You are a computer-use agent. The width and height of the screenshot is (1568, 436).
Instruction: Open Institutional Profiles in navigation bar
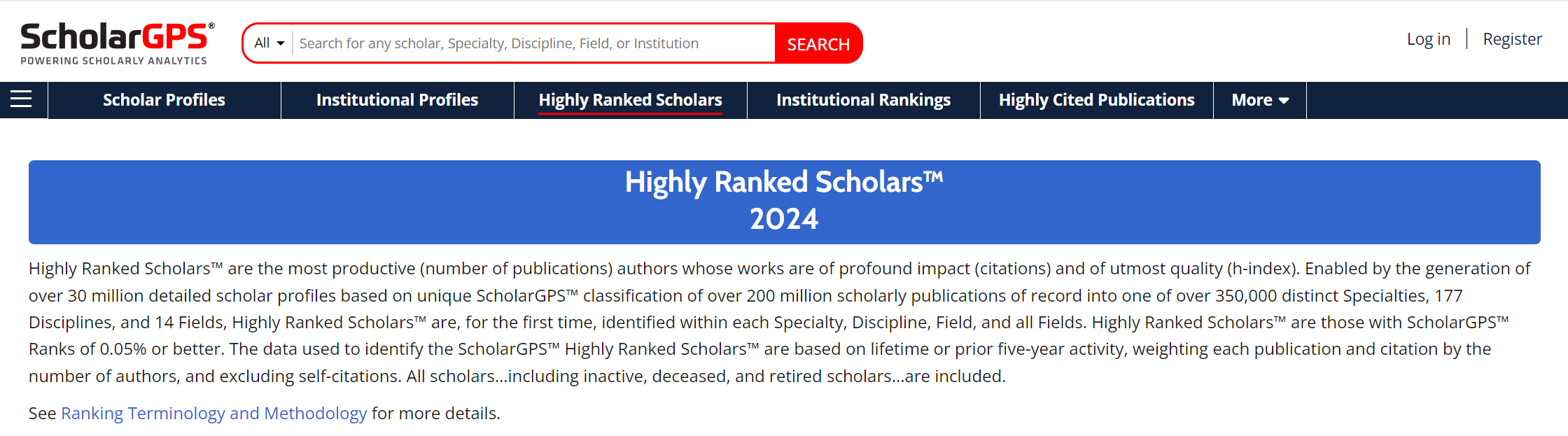(x=397, y=100)
